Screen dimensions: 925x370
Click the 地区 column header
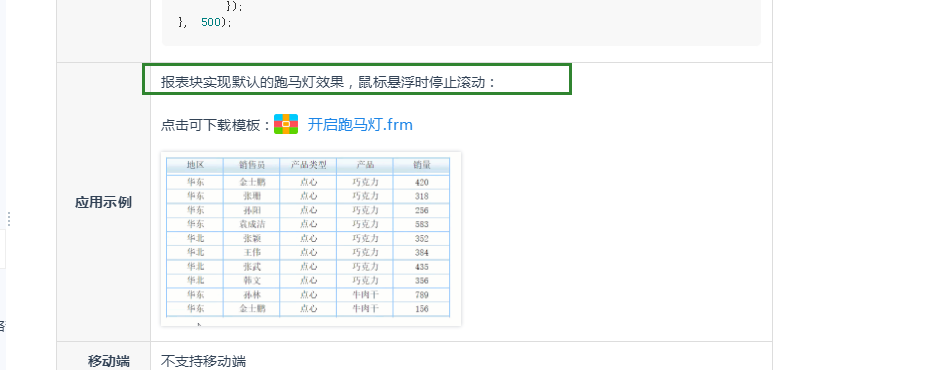click(195, 165)
